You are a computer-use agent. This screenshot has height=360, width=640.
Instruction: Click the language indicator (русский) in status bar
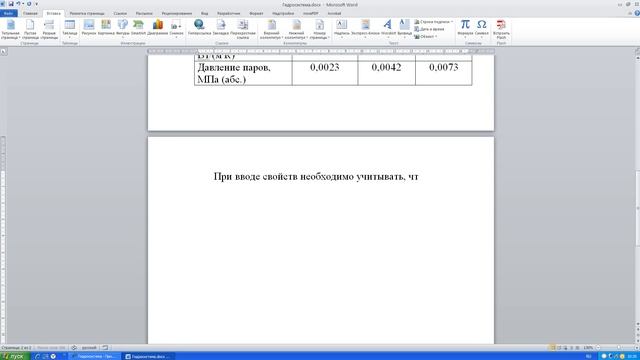89,348
